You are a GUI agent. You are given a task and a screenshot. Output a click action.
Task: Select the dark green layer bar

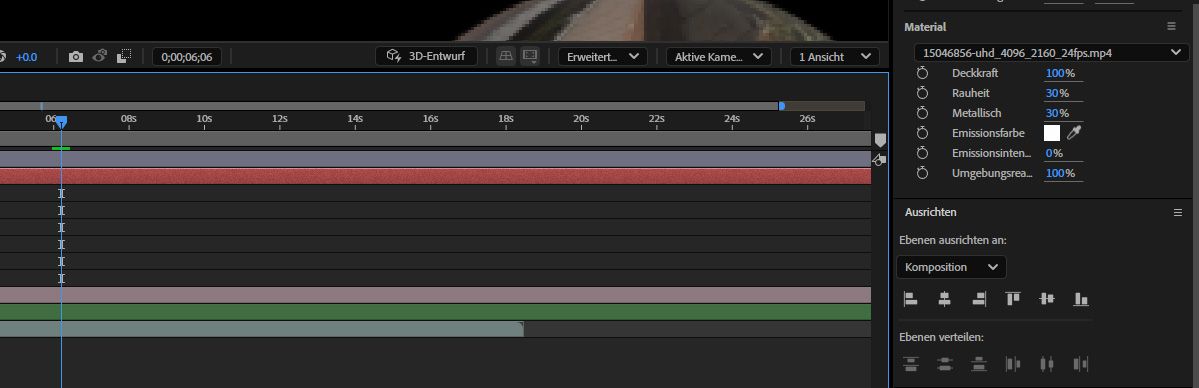pos(435,312)
